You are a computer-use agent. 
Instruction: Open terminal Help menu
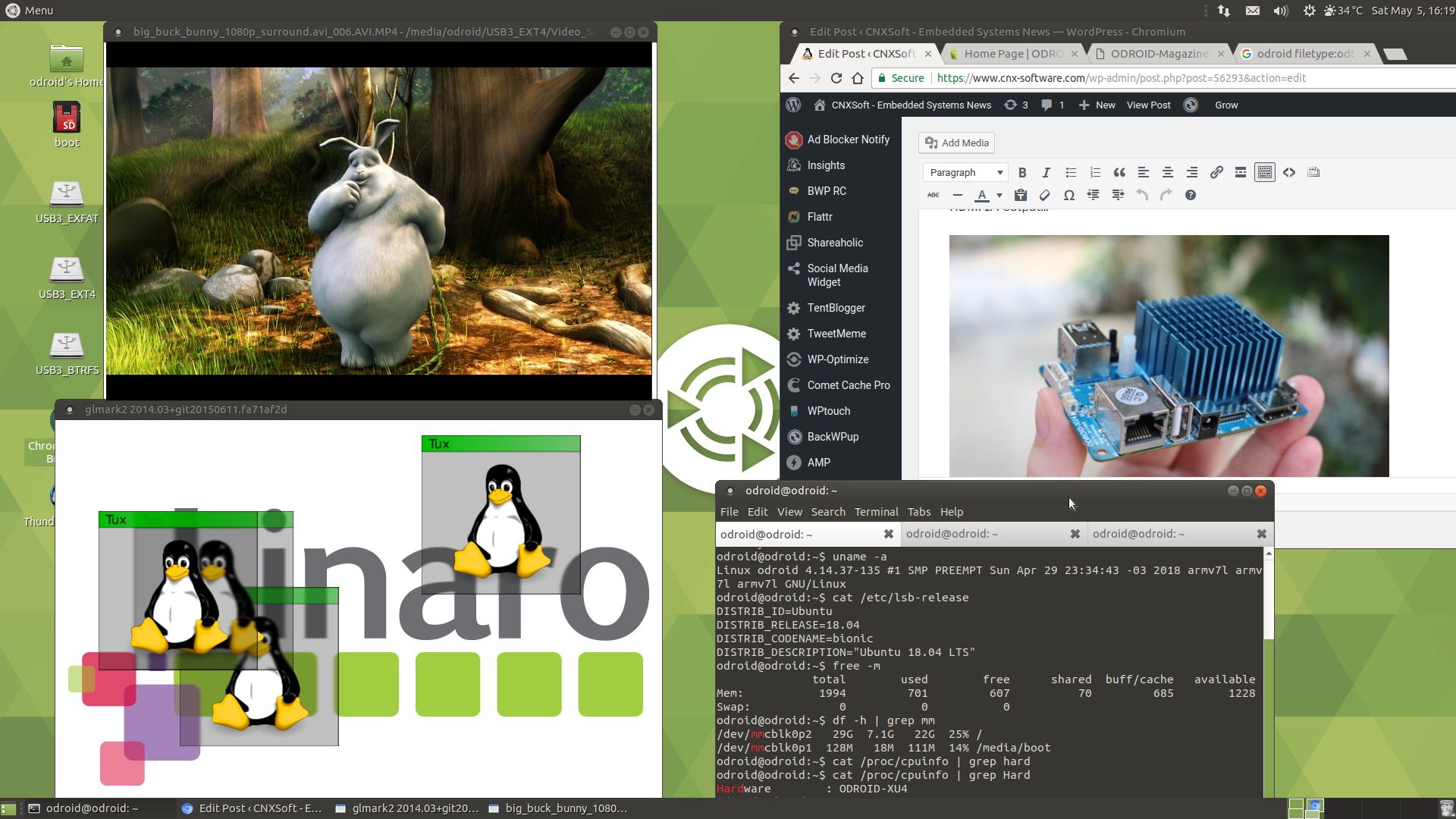[x=952, y=512]
